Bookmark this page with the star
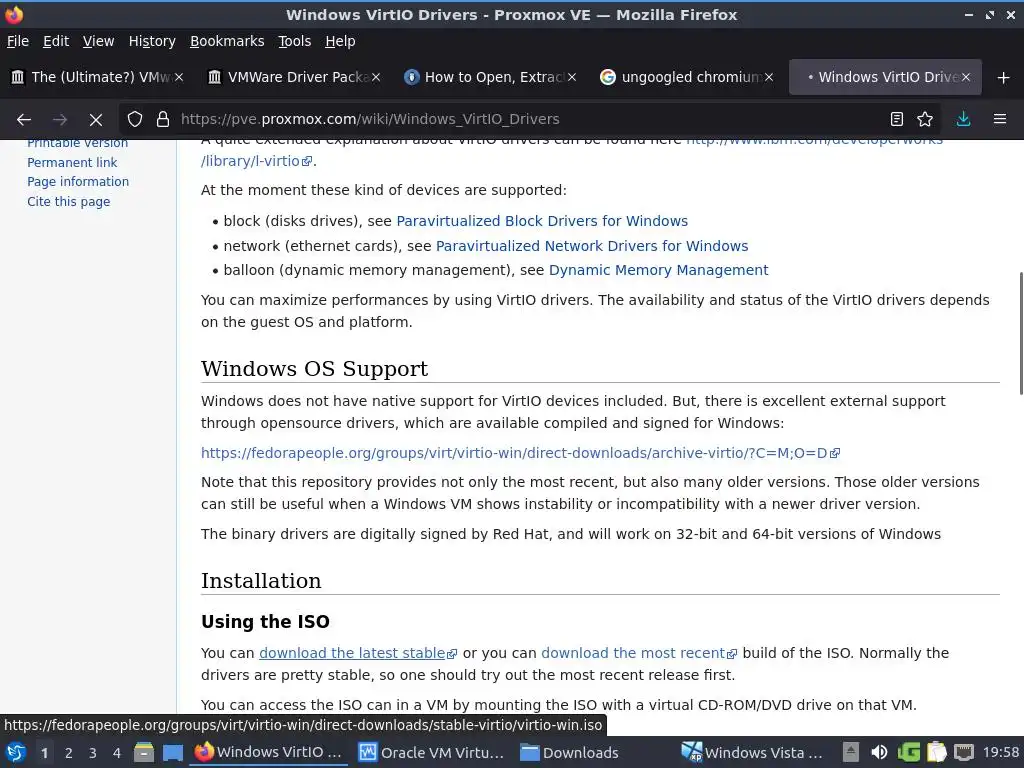Screen dimensions: 1024x768 [x=925, y=120]
